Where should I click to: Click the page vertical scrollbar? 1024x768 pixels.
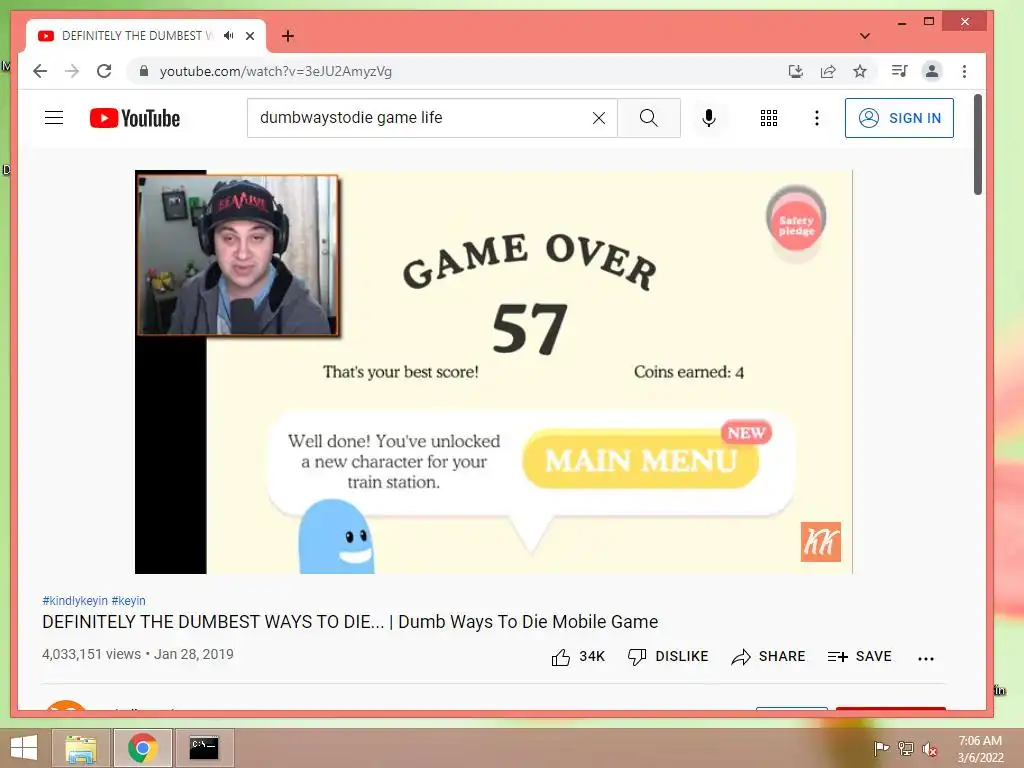tap(978, 144)
